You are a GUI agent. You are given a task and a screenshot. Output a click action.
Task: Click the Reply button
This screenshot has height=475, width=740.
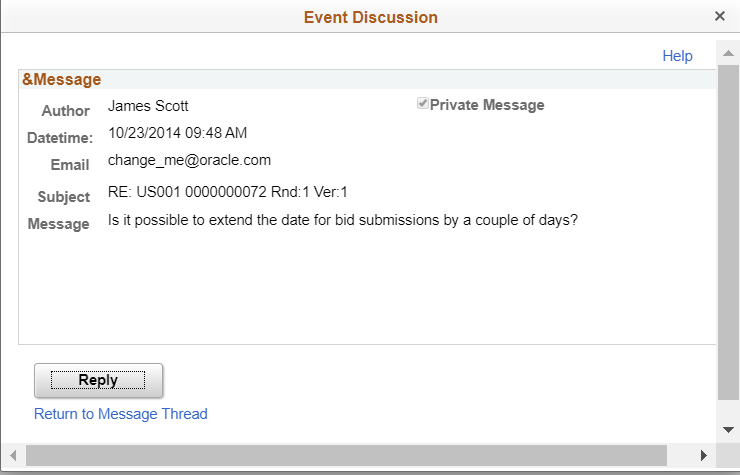[98, 380]
